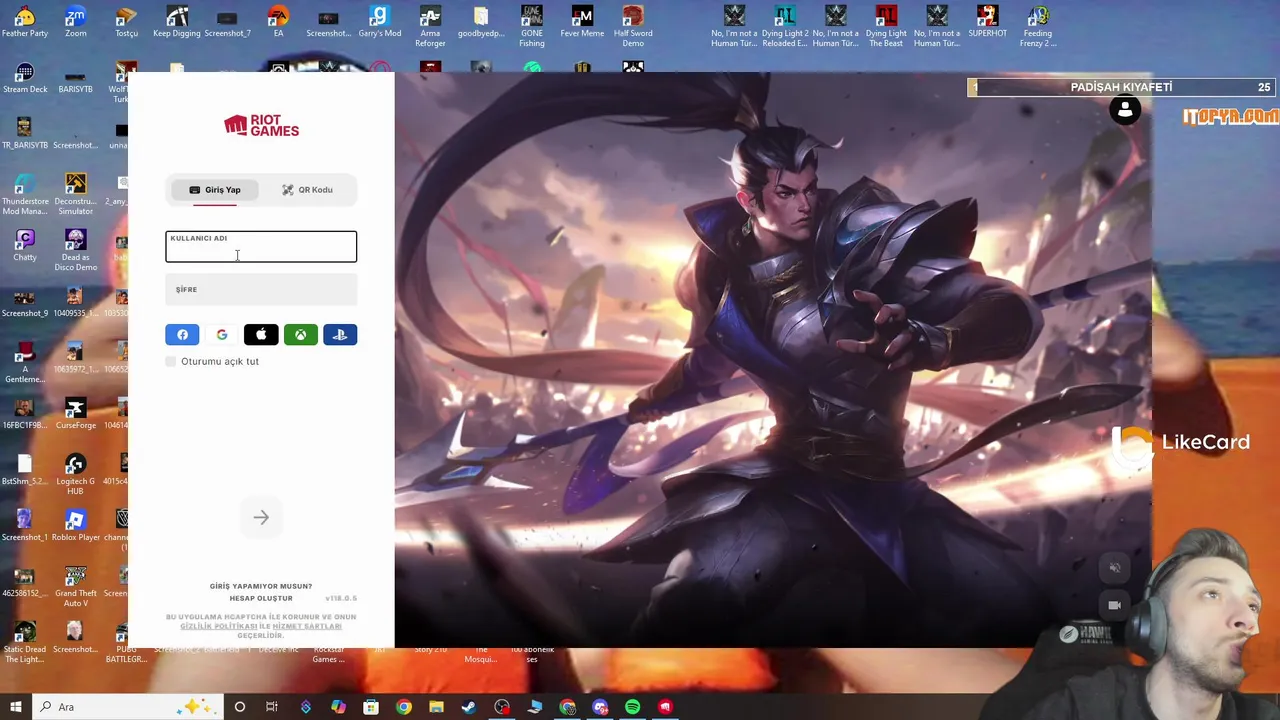Click the round profile avatar icon in overlay
The height and width of the screenshot is (720, 1280).
click(1125, 110)
